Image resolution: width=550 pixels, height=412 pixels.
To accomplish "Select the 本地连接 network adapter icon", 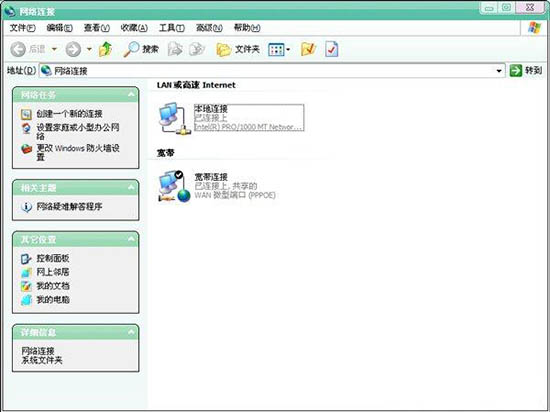I will 174,118.
